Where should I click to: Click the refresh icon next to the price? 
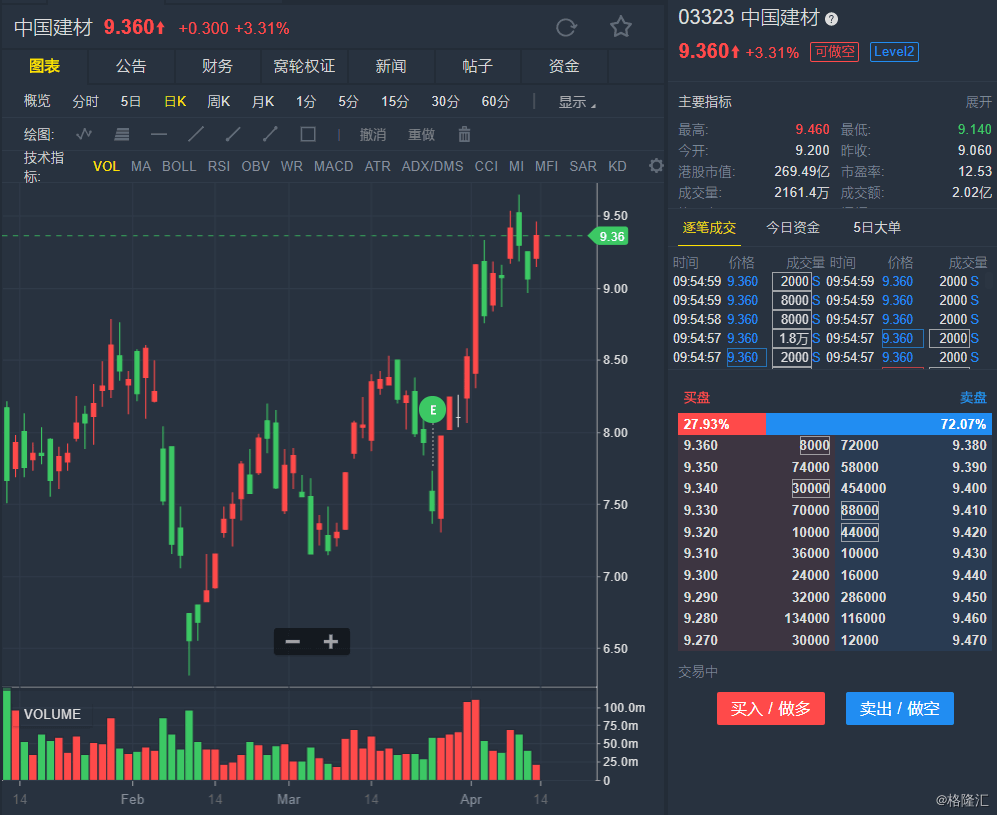pos(566,27)
